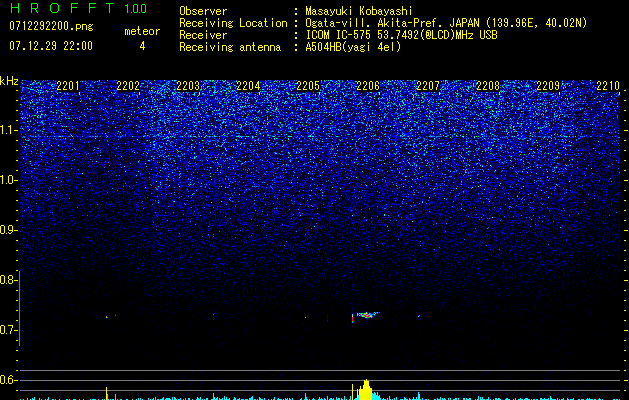Click the Observer label
This screenshot has width=629, height=400.
point(203,11)
